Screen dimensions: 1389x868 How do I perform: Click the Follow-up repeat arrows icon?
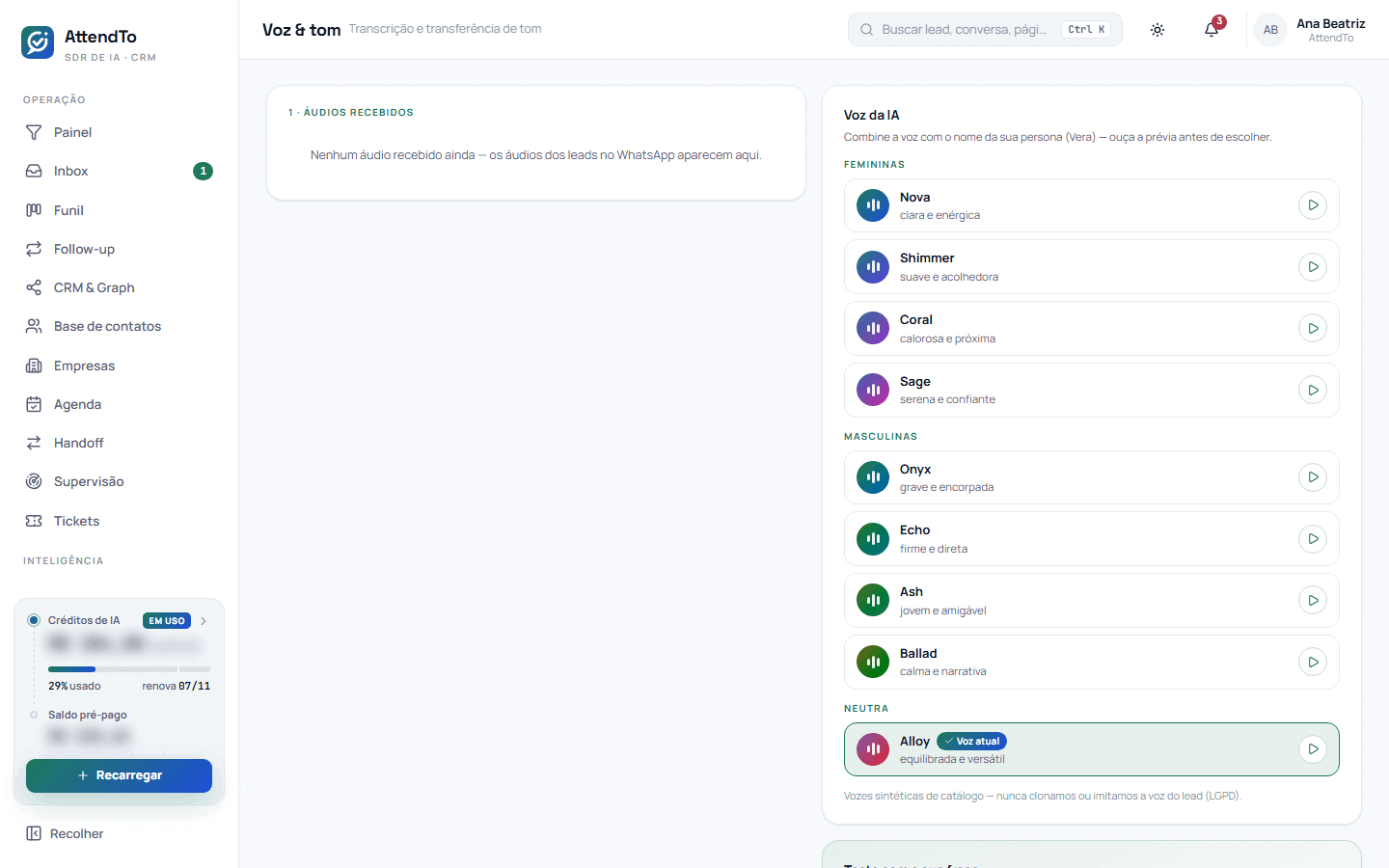click(x=34, y=249)
